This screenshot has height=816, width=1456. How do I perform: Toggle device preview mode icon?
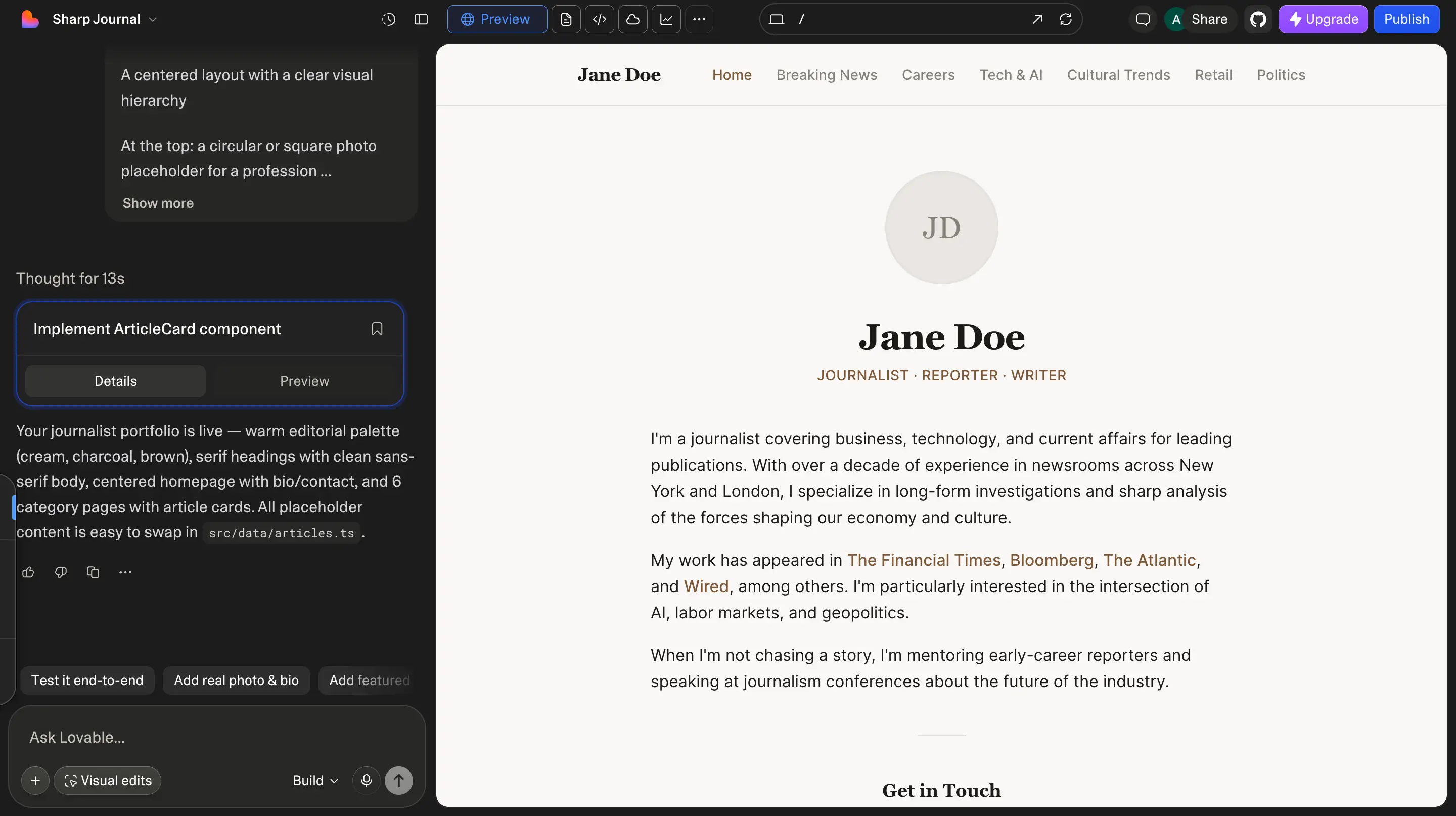point(777,19)
